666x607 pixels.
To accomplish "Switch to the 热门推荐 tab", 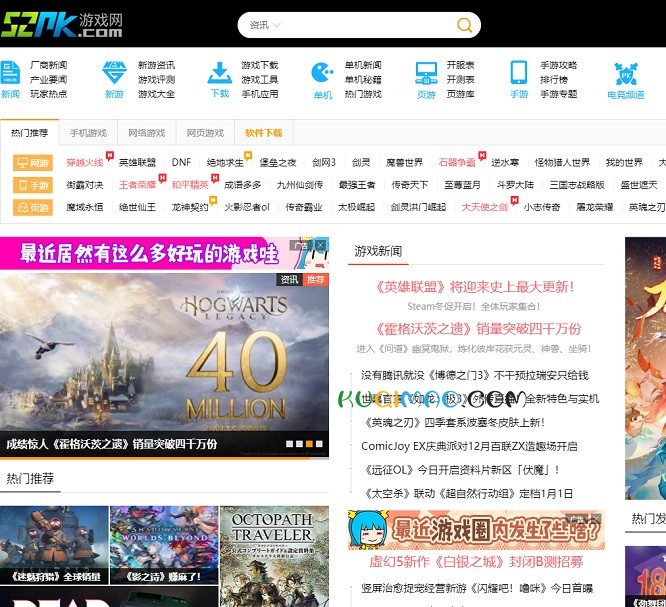I will pos(29,133).
